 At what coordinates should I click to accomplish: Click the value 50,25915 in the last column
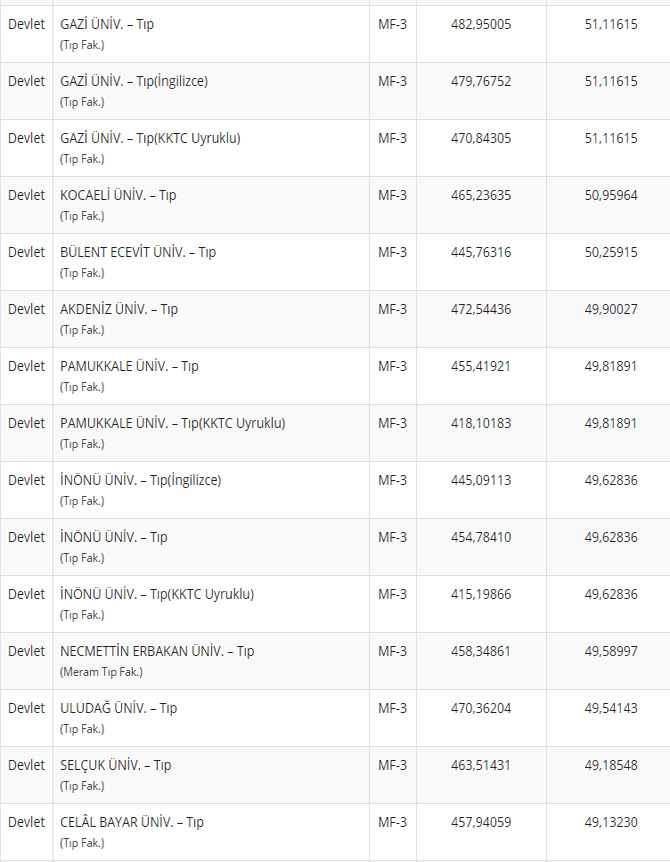611,252
